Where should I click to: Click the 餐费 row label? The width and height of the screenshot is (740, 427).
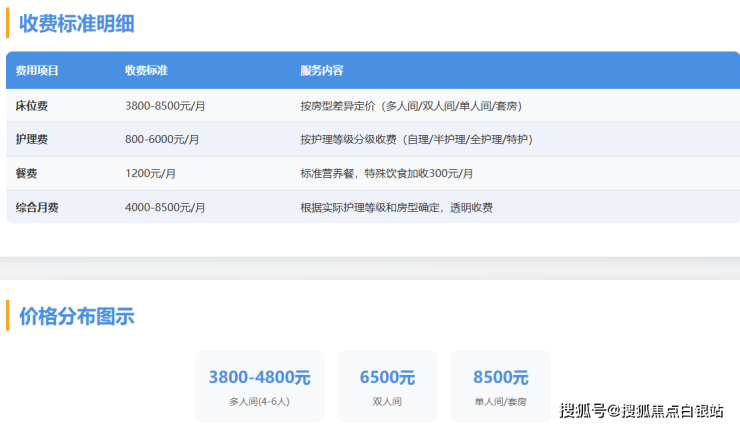click(x=26, y=173)
